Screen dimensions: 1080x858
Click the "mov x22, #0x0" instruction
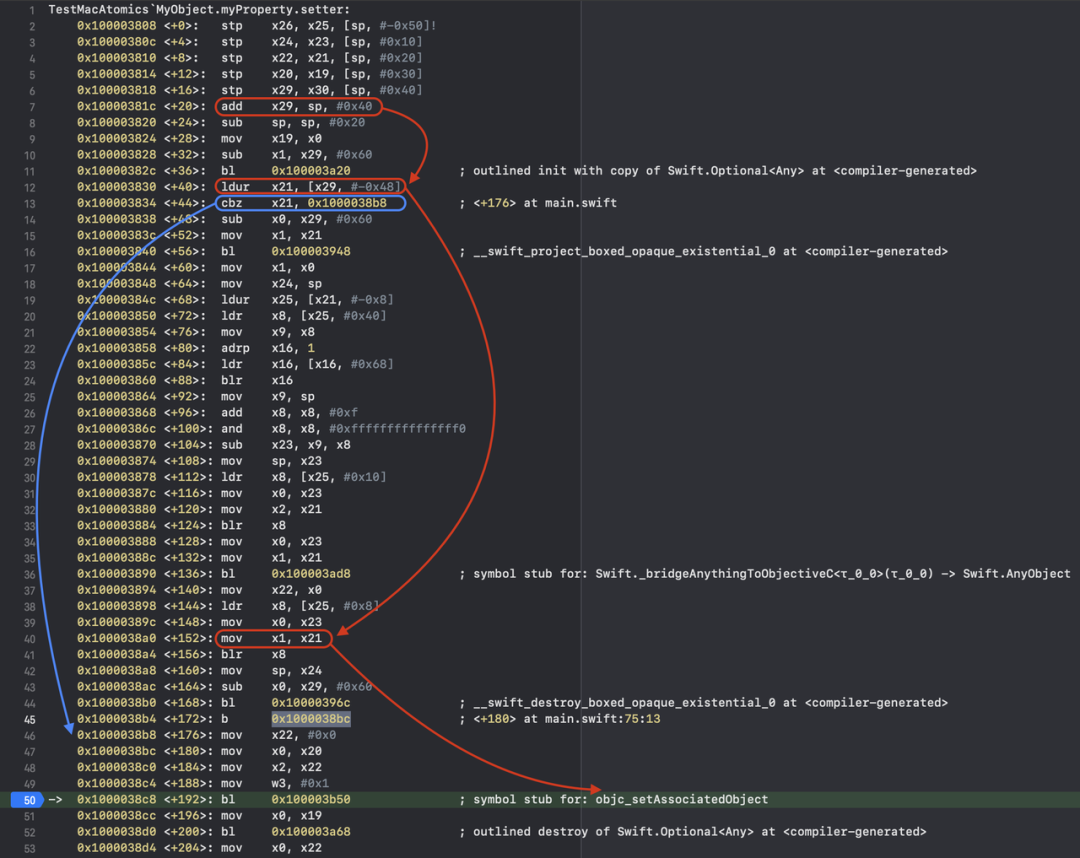point(278,735)
